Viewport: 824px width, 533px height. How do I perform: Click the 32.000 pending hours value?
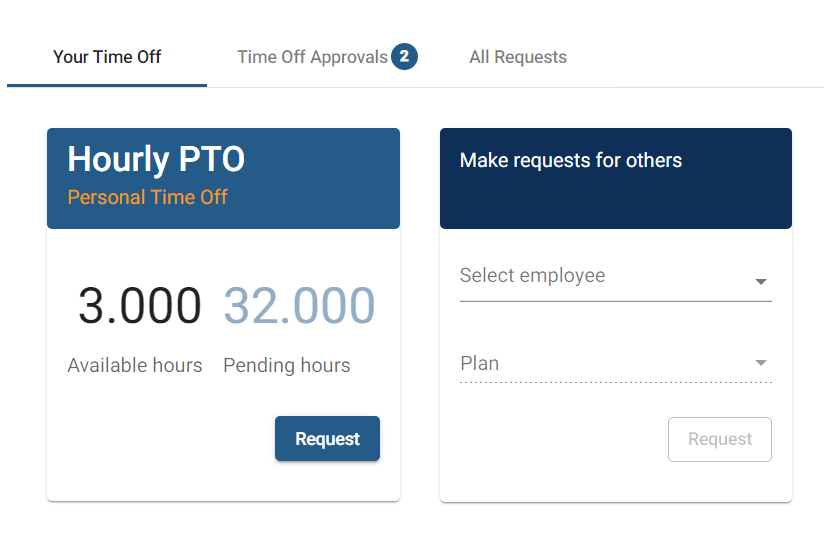pyautogui.click(x=299, y=306)
